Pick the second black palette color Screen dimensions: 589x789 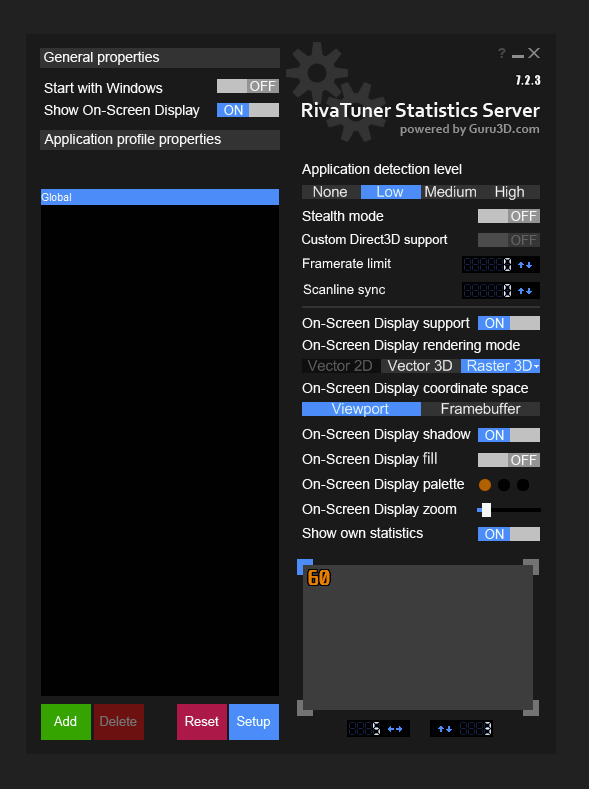[504, 485]
